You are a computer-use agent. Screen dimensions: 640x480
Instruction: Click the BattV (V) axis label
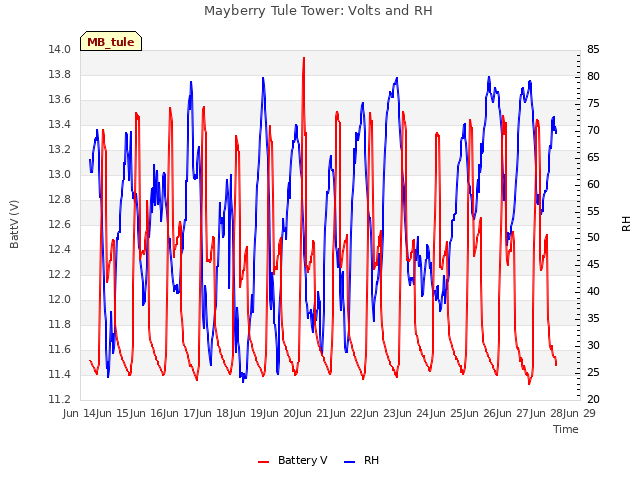point(14,224)
